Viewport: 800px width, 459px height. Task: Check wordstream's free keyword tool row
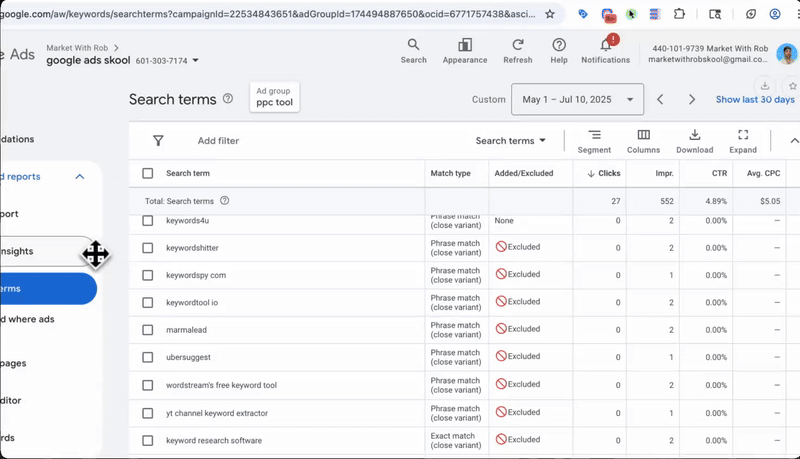point(147,386)
